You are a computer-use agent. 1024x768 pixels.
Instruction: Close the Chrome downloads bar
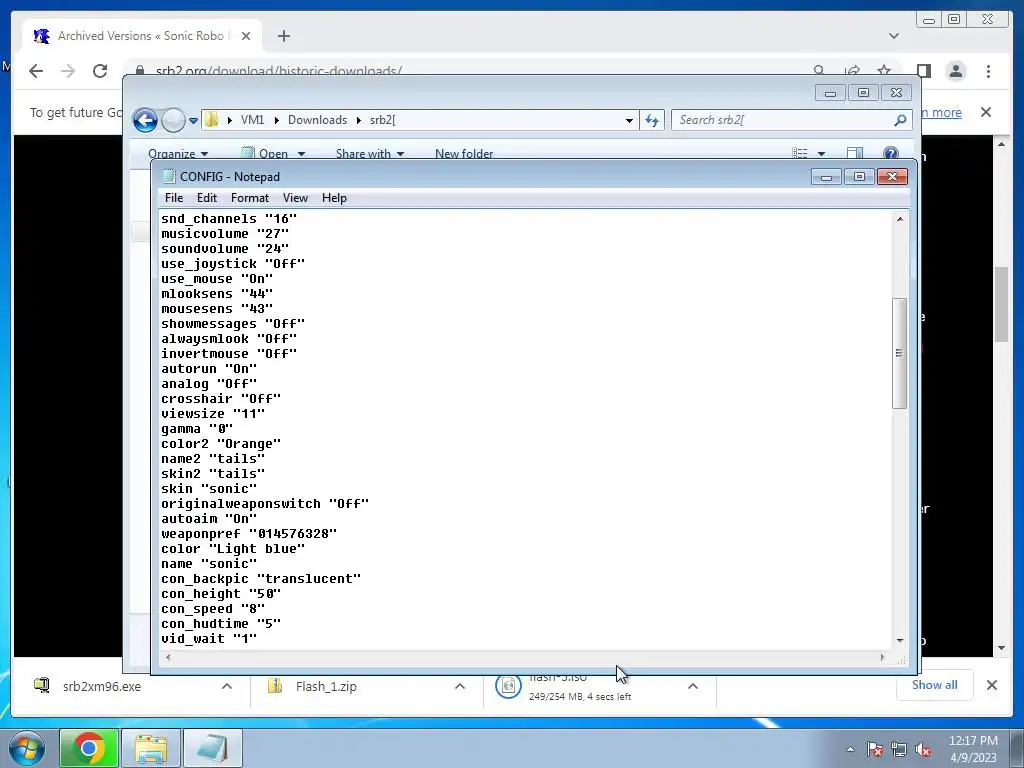pos(992,685)
